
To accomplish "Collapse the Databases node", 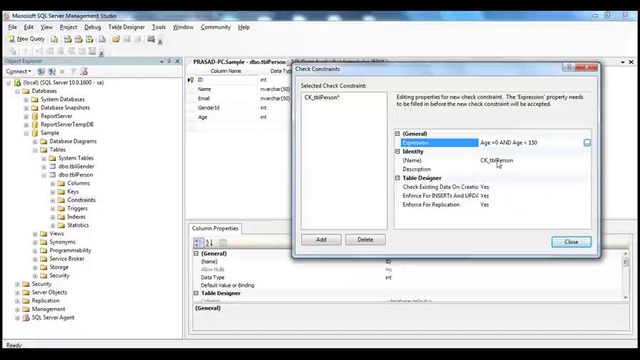I will pyautogui.click(x=18, y=91).
